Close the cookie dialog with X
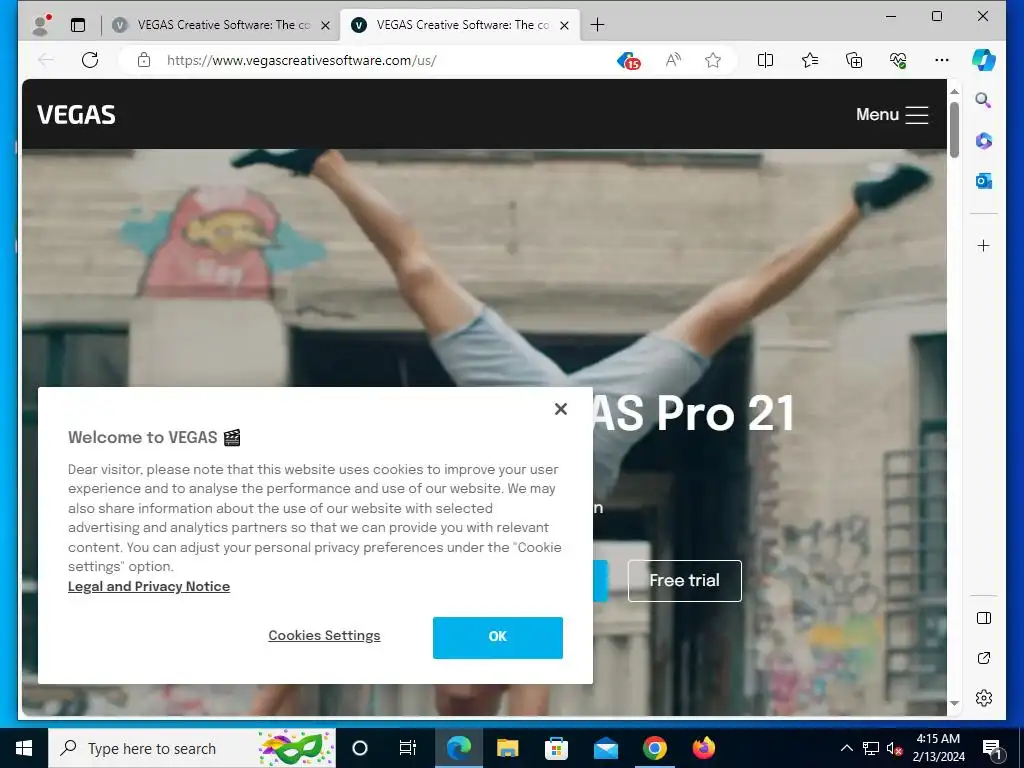The width and height of the screenshot is (1024, 768). (560, 409)
